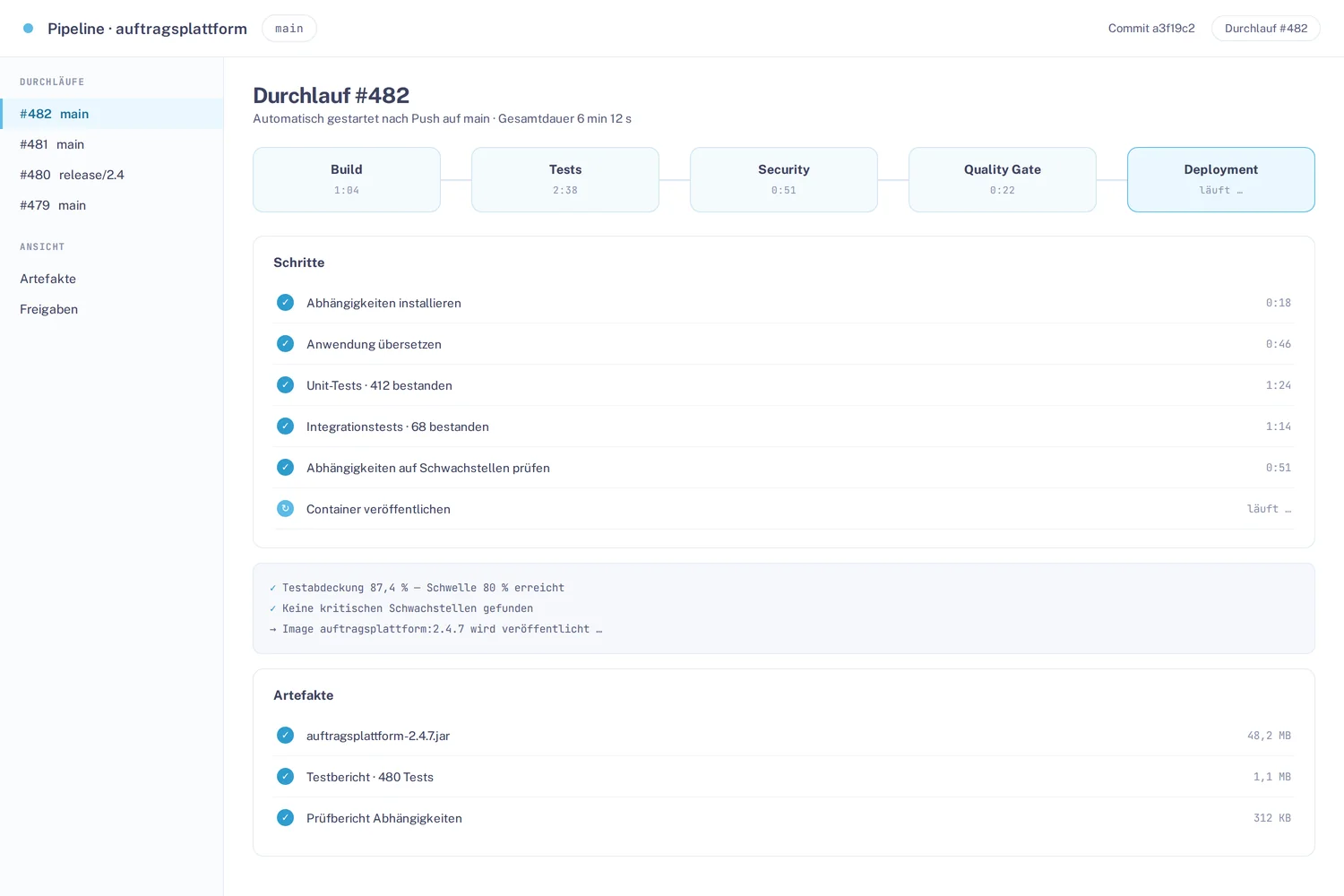
Task: Select the Build stage card
Action: click(x=347, y=179)
